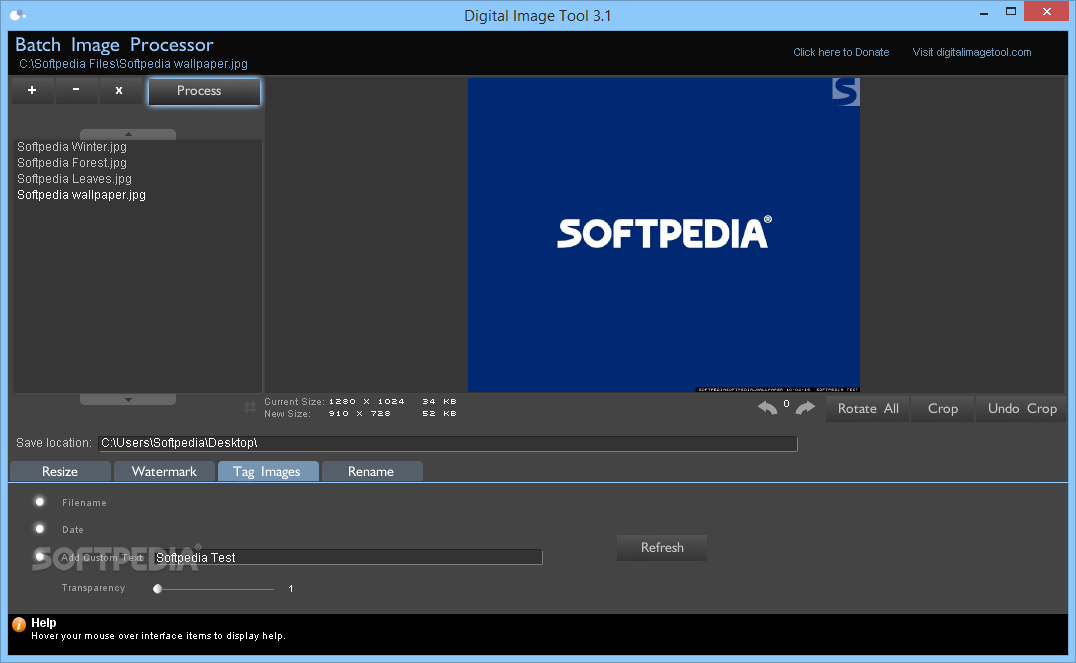Select Softpedia Leaves.jpg in the list
The width and height of the screenshot is (1076, 663).
pyautogui.click(x=74, y=179)
